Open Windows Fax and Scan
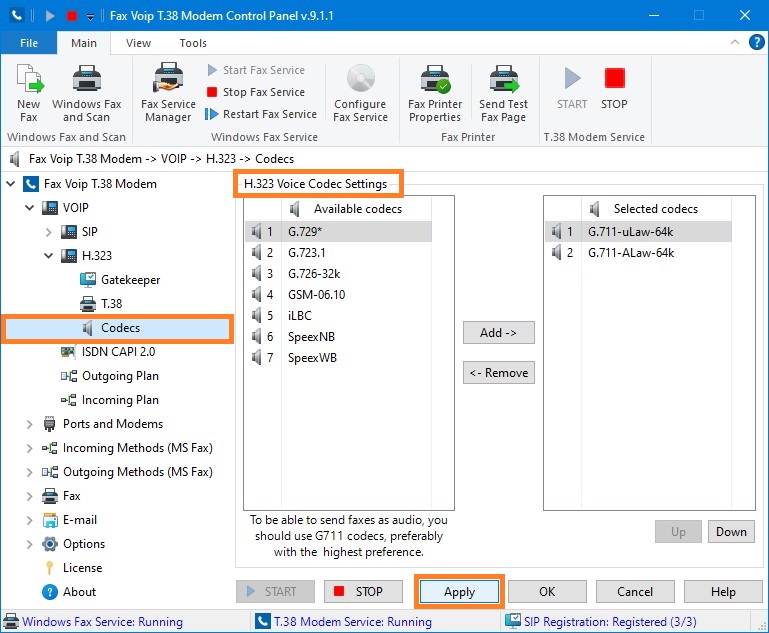This screenshot has height=633, width=769. [86, 93]
